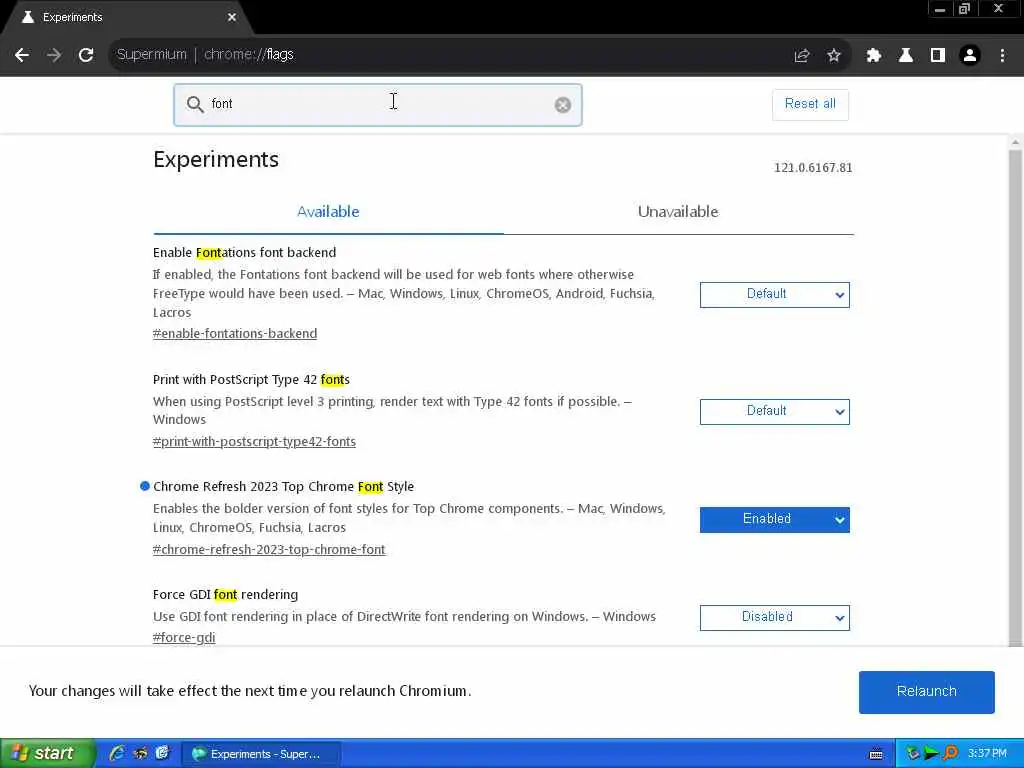Open the Extensions puzzle icon

tap(874, 55)
